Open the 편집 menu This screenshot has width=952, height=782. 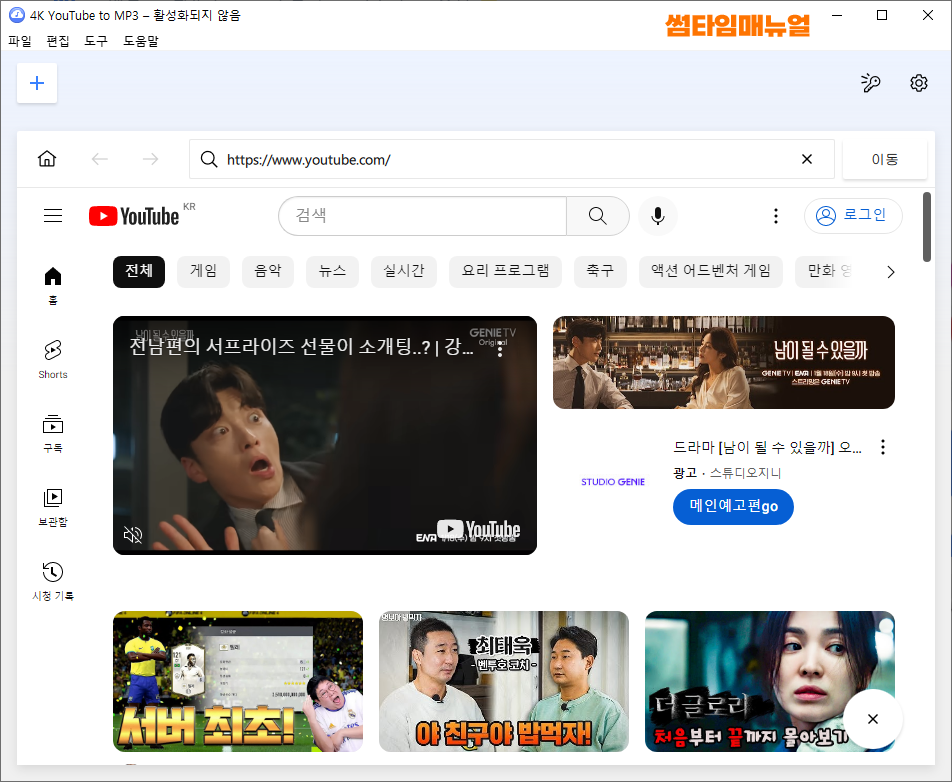tap(58, 41)
